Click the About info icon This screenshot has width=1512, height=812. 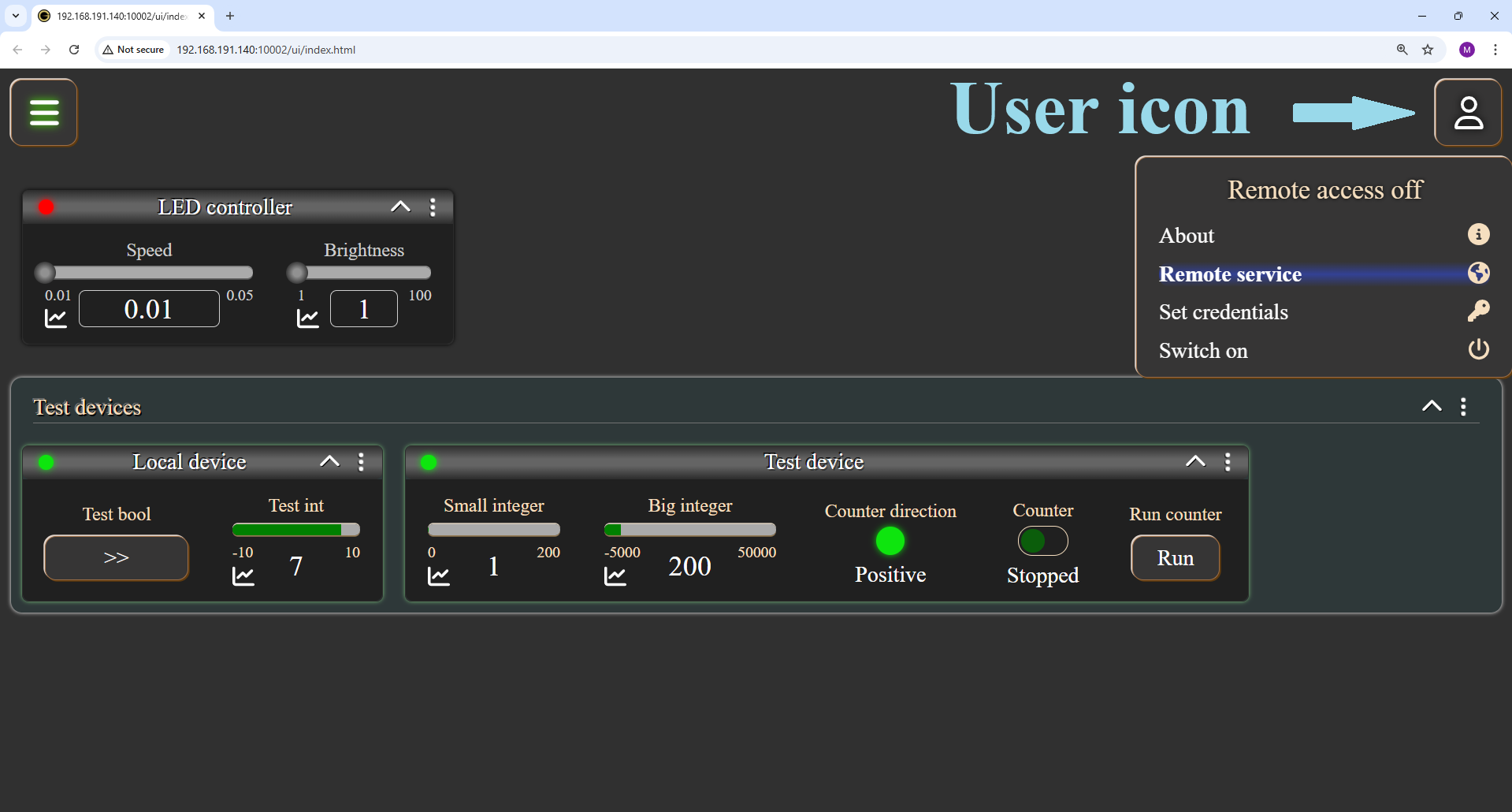point(1479,234)
